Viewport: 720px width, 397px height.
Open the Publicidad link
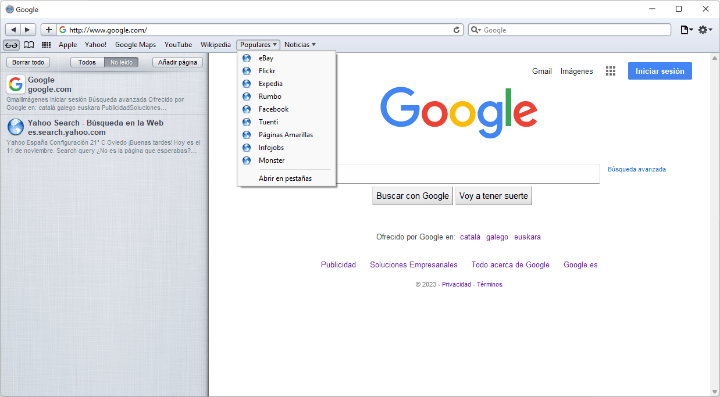click(338, 265)
